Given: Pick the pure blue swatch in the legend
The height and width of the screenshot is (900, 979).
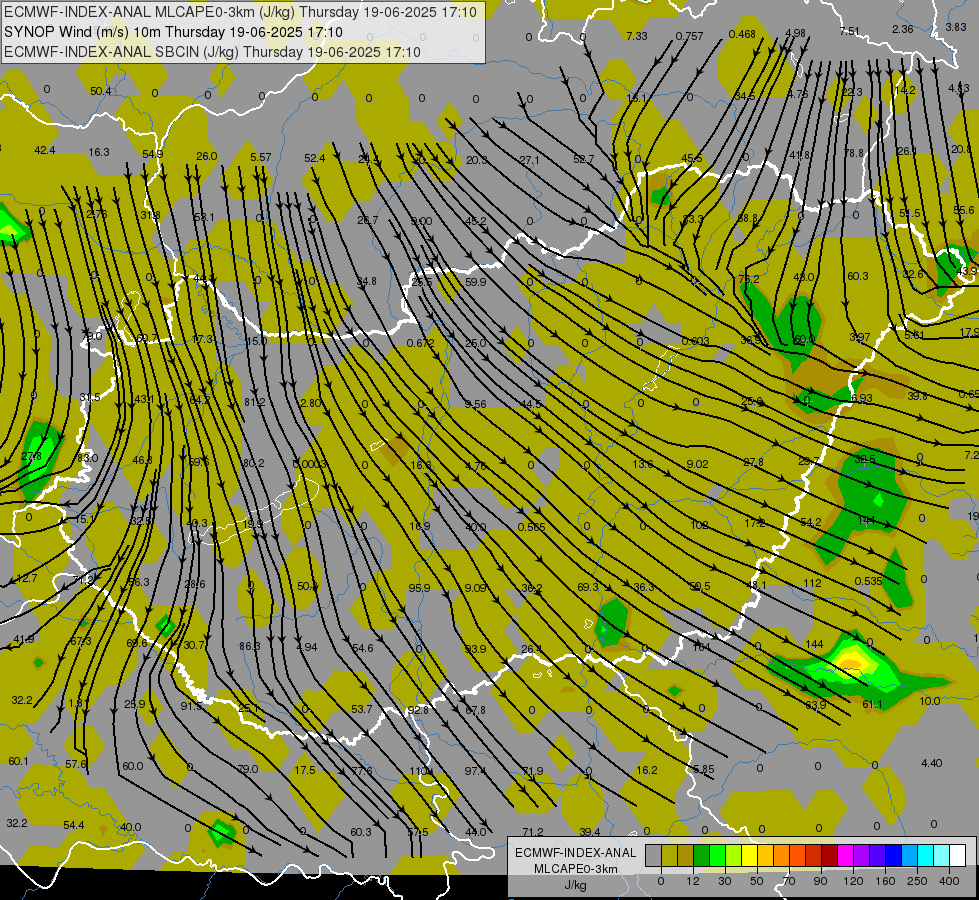Looking at the screenshot, I should 893,856.
